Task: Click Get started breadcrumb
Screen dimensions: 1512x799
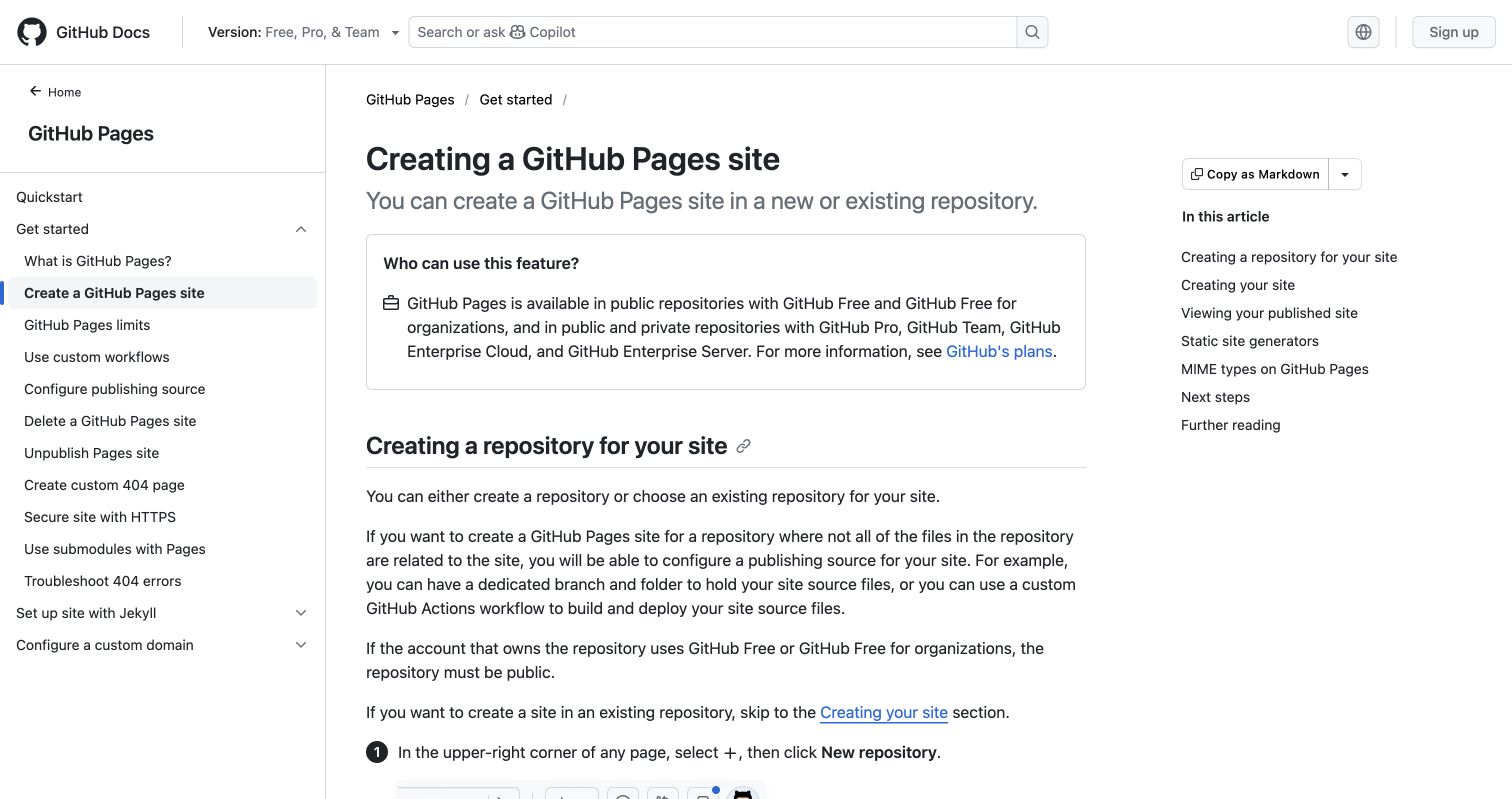Action: [x=516, y=99]
